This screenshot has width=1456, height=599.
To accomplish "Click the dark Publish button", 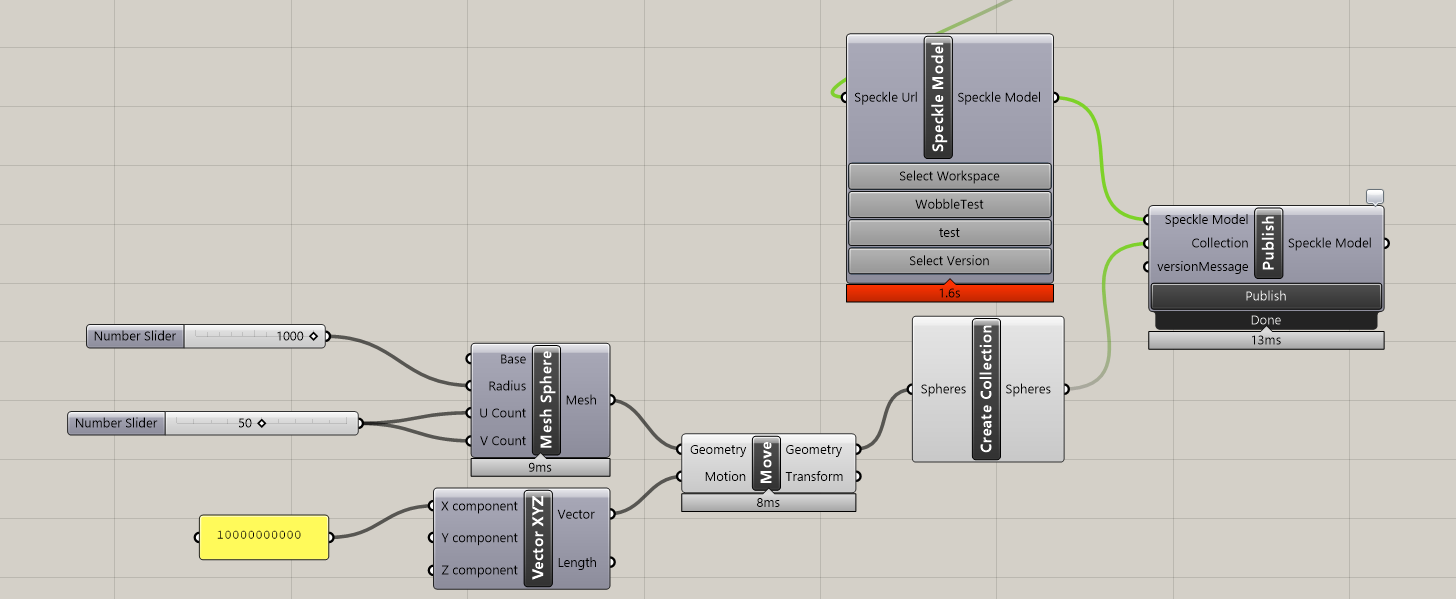I will click(1266, 296).
